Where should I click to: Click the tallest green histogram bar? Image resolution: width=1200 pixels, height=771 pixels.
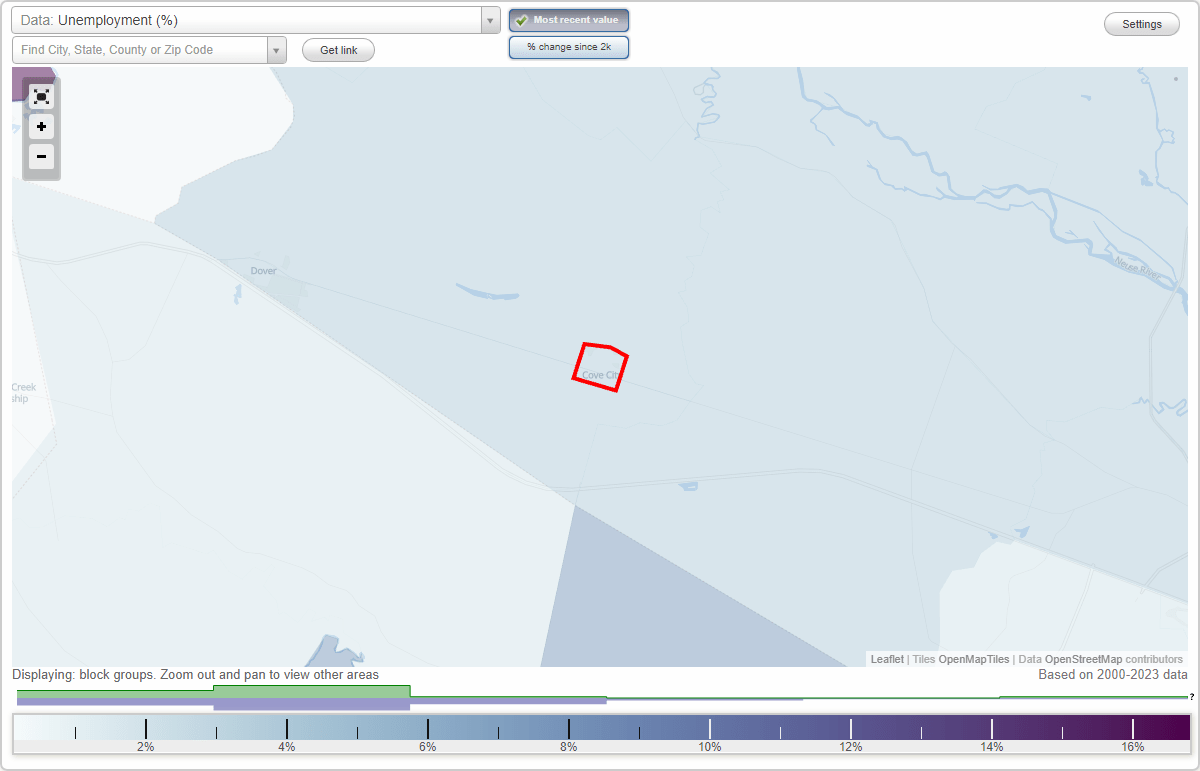coord(312,691)
